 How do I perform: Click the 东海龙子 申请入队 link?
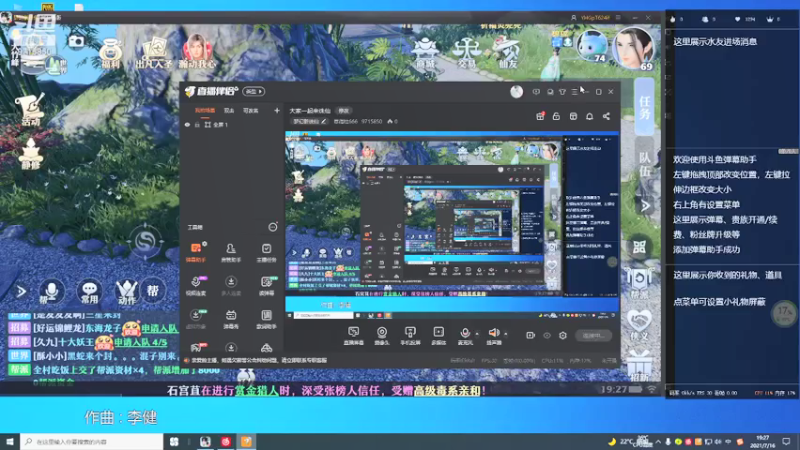(160, 328)
